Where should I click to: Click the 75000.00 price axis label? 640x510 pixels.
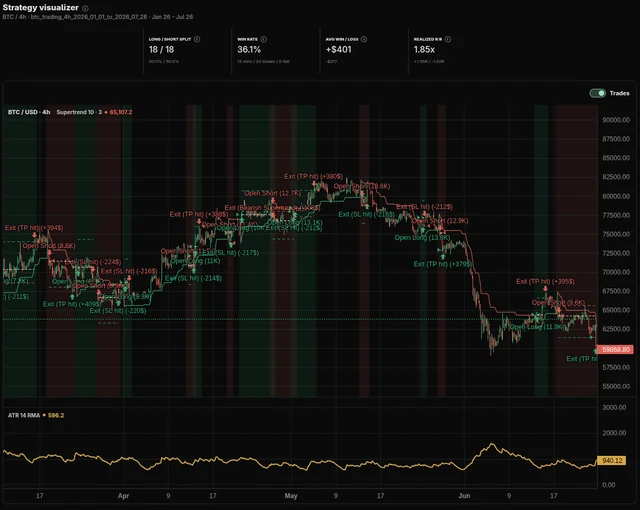click(616, 234)
